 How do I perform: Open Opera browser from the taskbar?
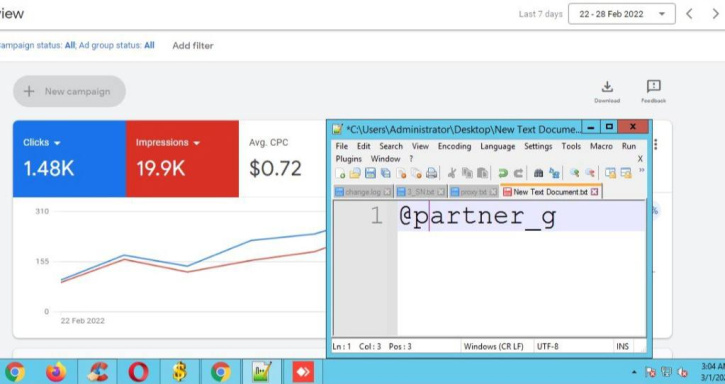138,372
